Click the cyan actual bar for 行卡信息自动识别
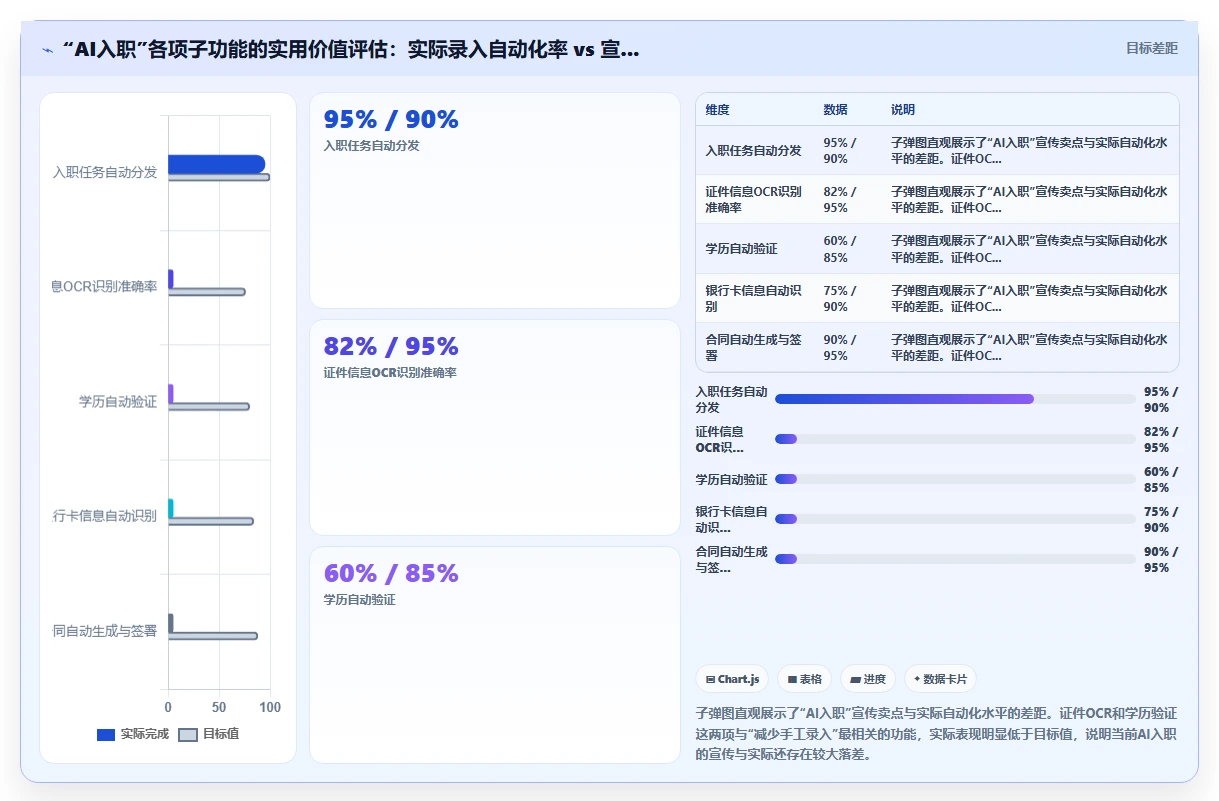Image resolution: width=1219 pixels, height=801 pixels. click(x=171, y=508)
